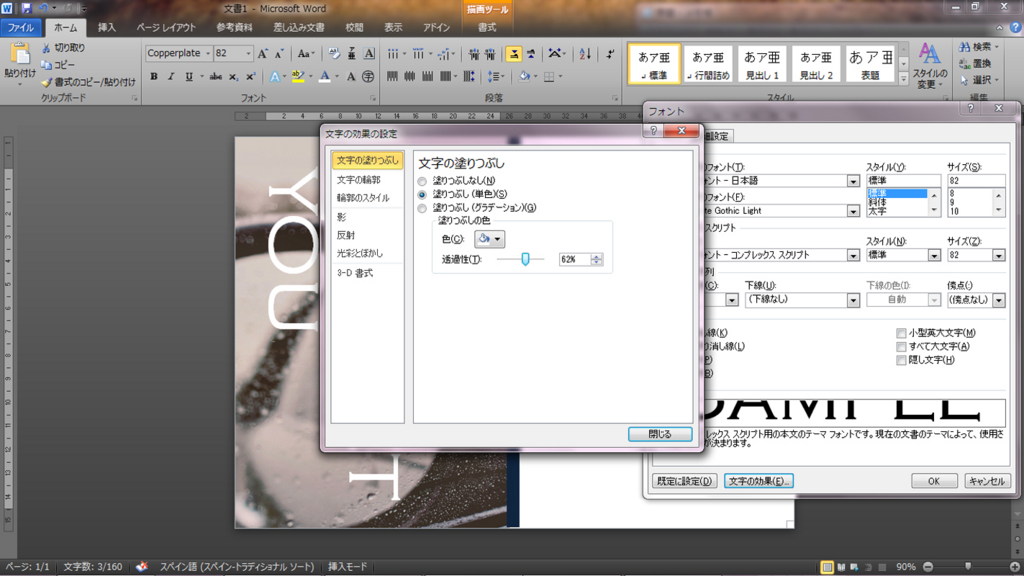Open the complex script font dropdown

[853, 255]
